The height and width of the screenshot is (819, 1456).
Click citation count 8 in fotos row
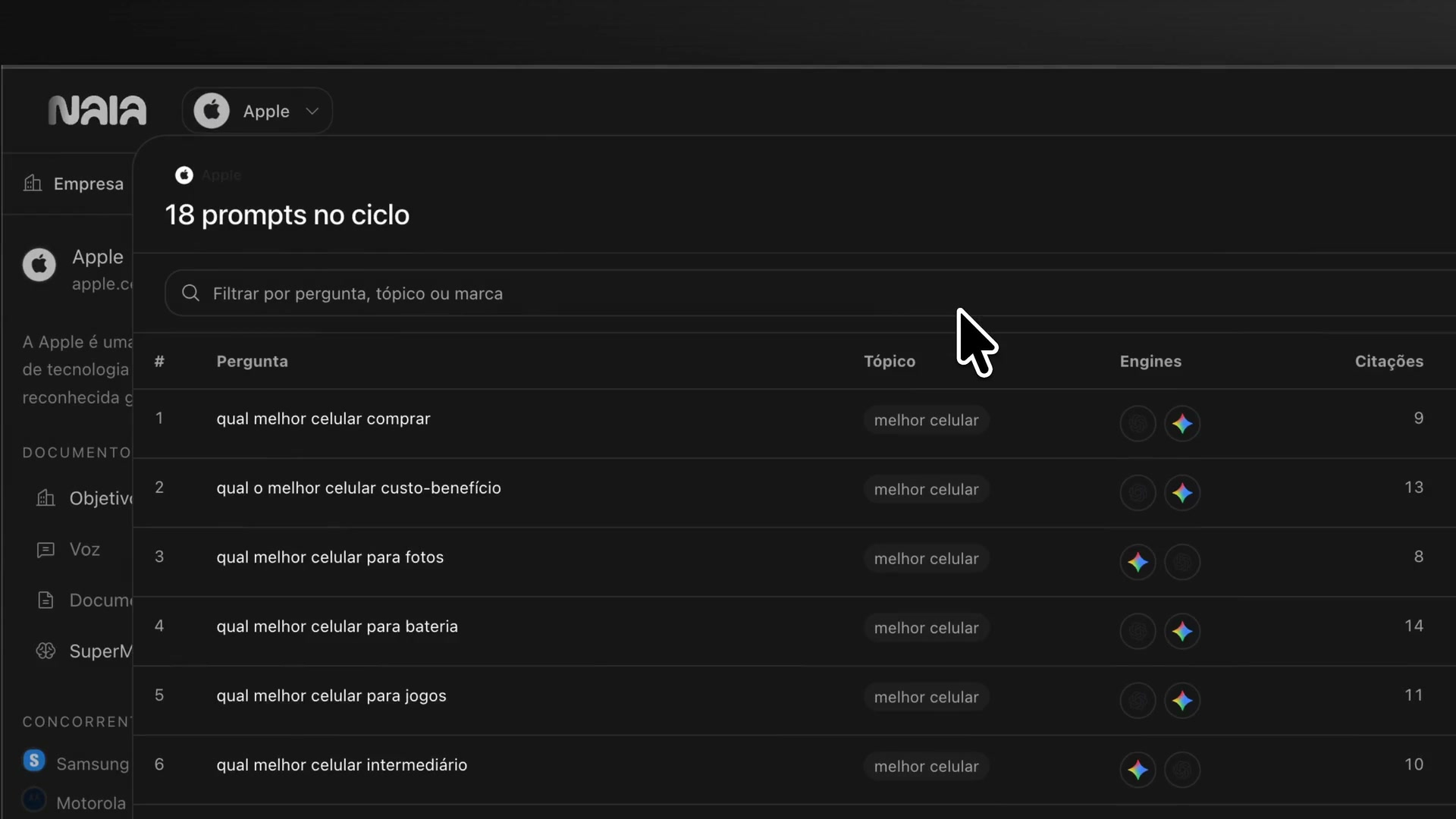tap(1418, 557)
